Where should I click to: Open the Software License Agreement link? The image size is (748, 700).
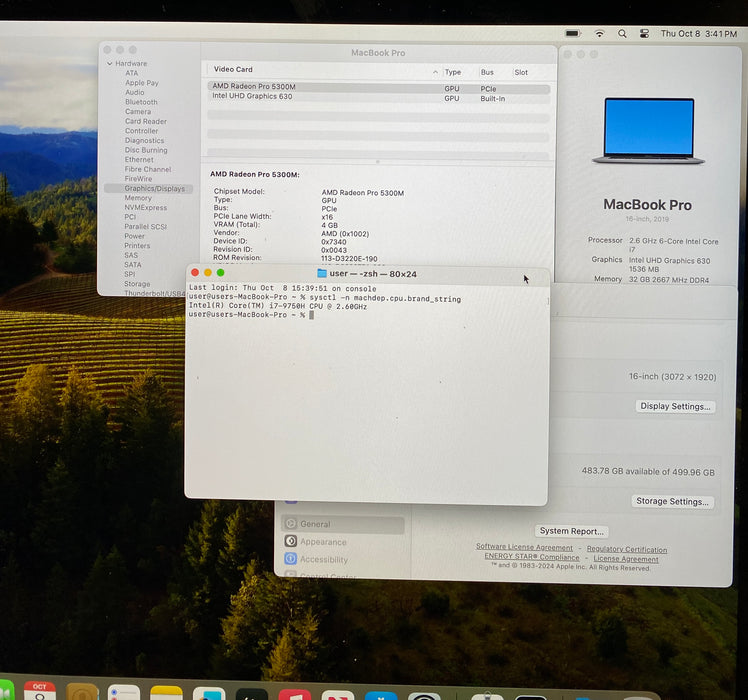pos(524,547)
